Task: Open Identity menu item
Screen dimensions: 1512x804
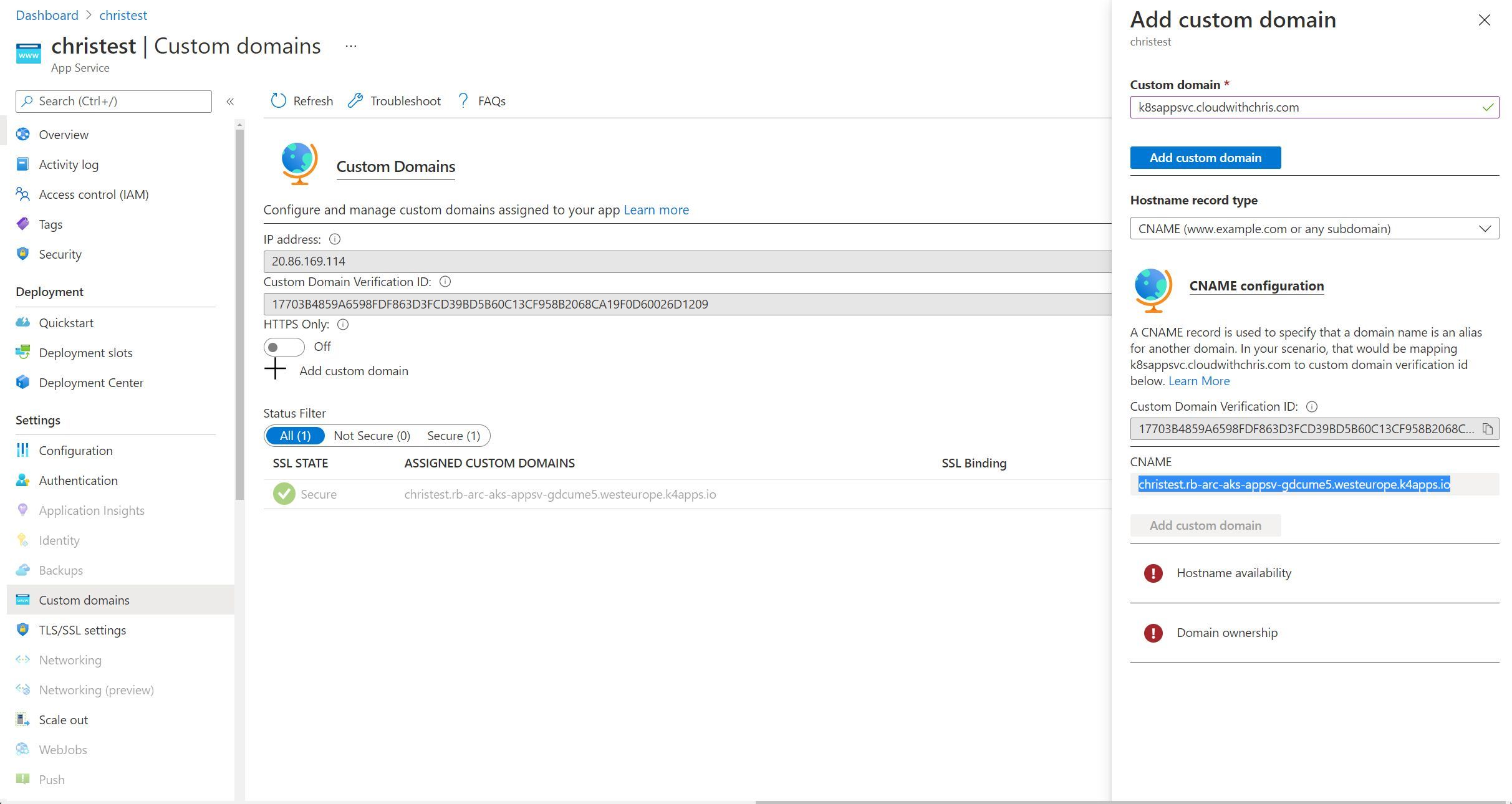Action: [120, 540]
